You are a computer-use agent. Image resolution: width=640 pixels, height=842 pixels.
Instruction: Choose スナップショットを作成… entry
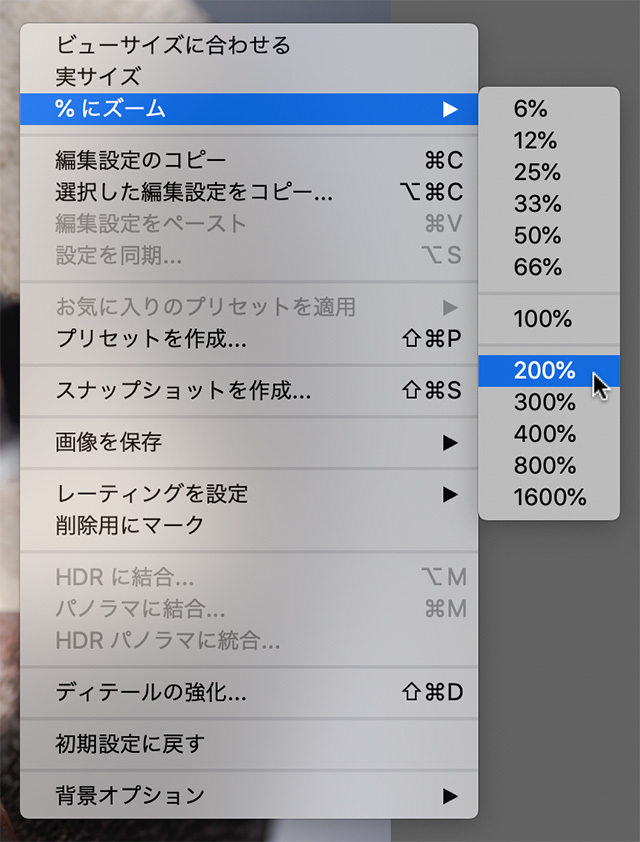click(x=183, y=391)
